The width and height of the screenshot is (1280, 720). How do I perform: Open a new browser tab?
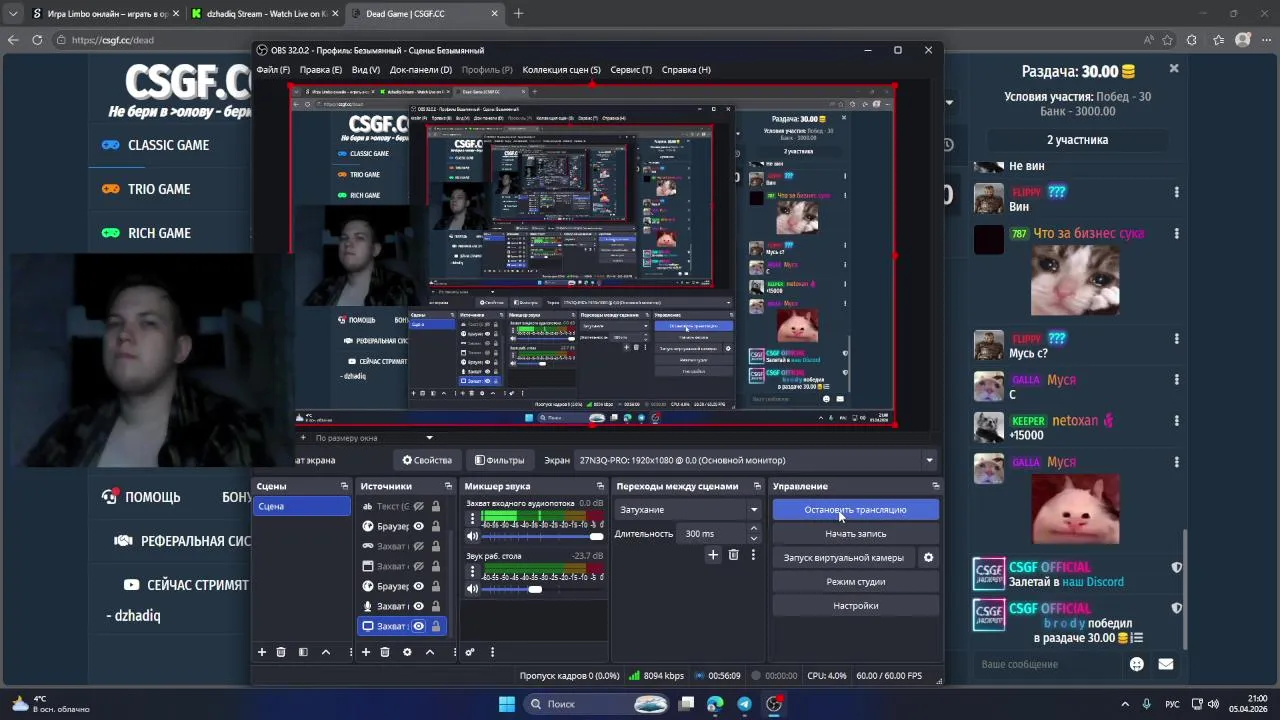518,14
